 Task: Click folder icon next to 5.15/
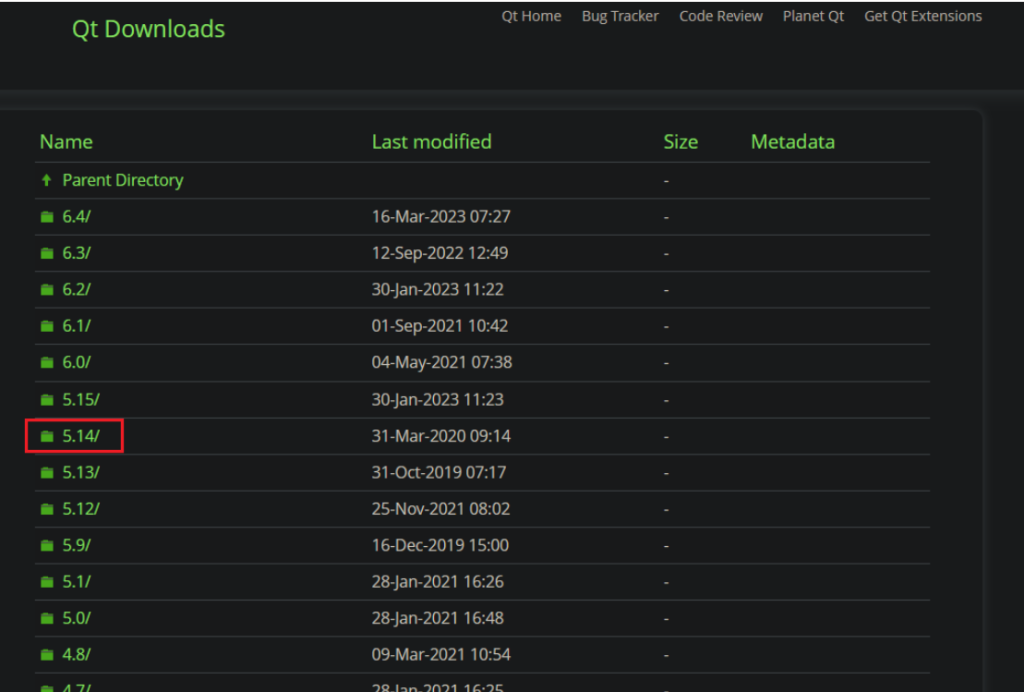[47, 400]
